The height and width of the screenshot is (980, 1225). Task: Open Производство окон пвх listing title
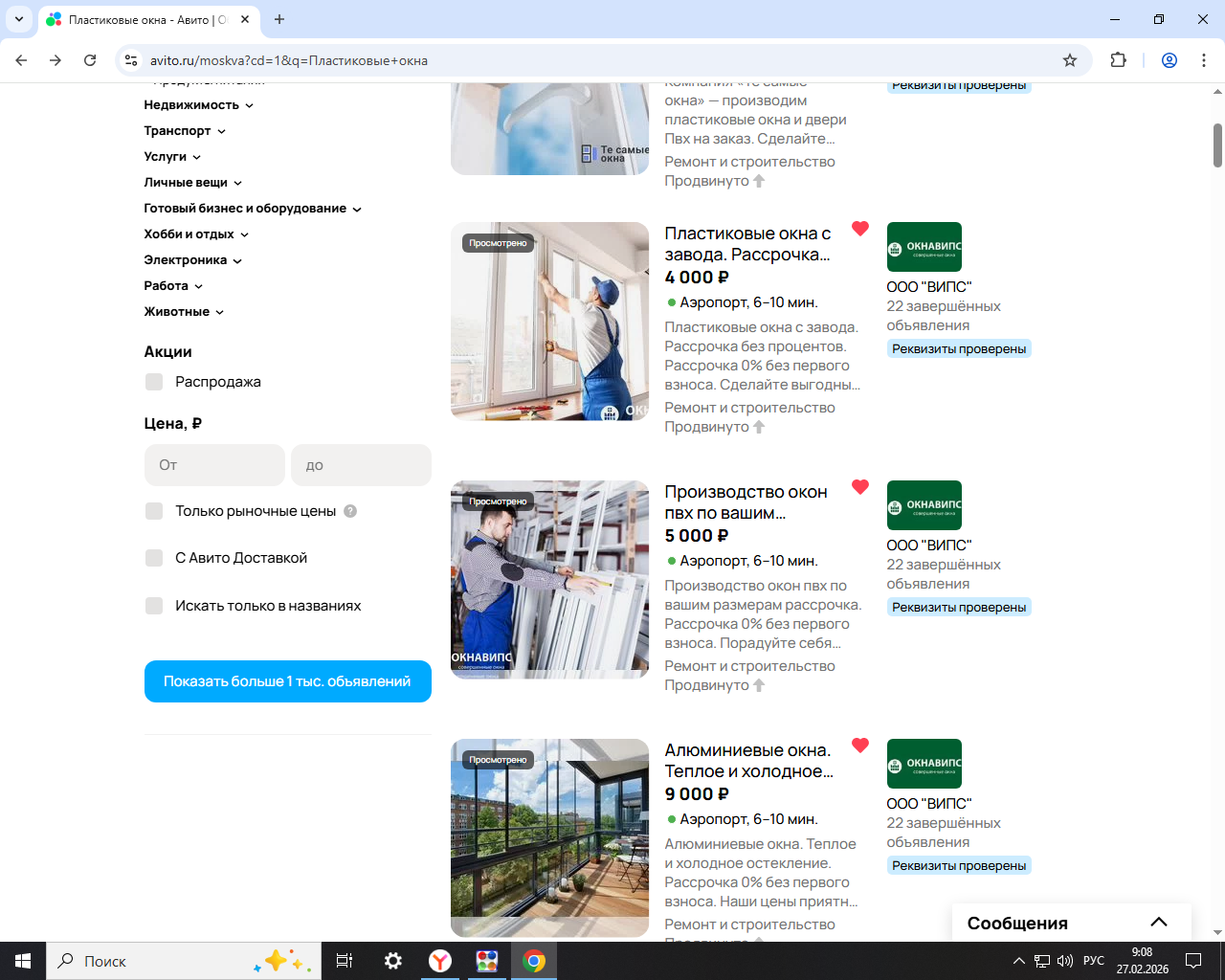click(x=746, y=502)
